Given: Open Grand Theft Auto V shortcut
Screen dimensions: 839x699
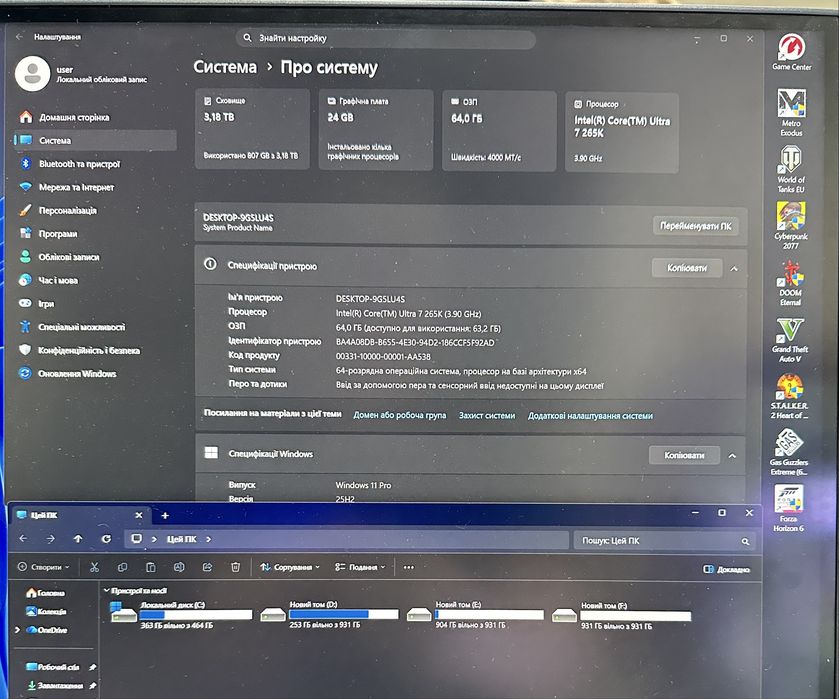Looking at the screenshot, I should pos(790,340).
